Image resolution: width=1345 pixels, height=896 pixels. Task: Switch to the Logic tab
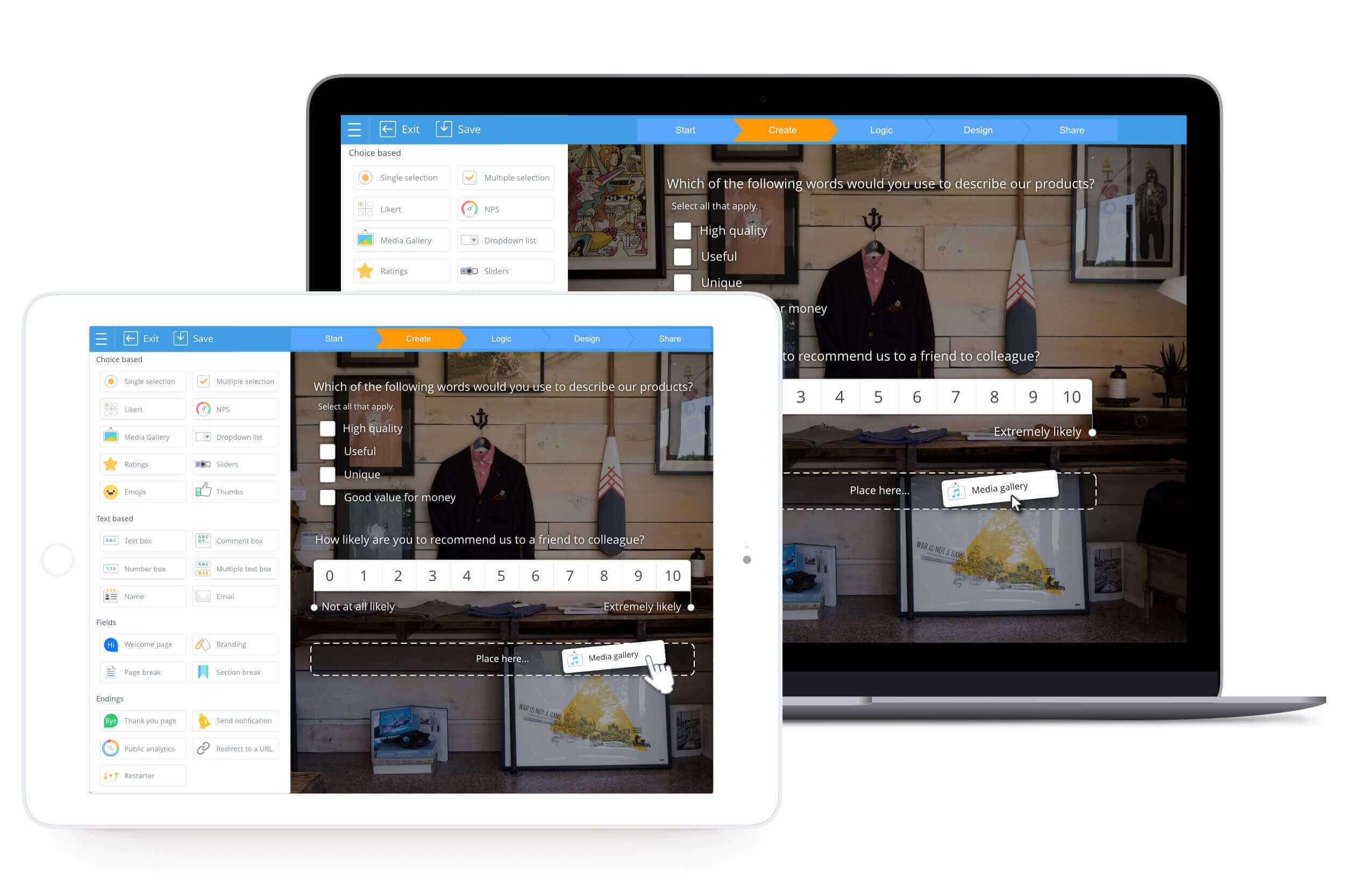pos(502,338)
